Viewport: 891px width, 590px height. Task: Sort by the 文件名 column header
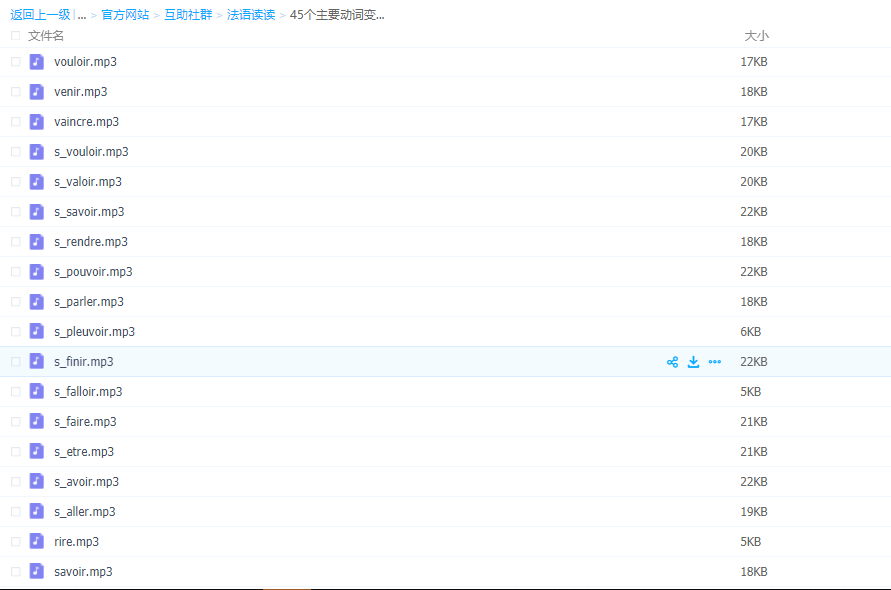(46, 36)
